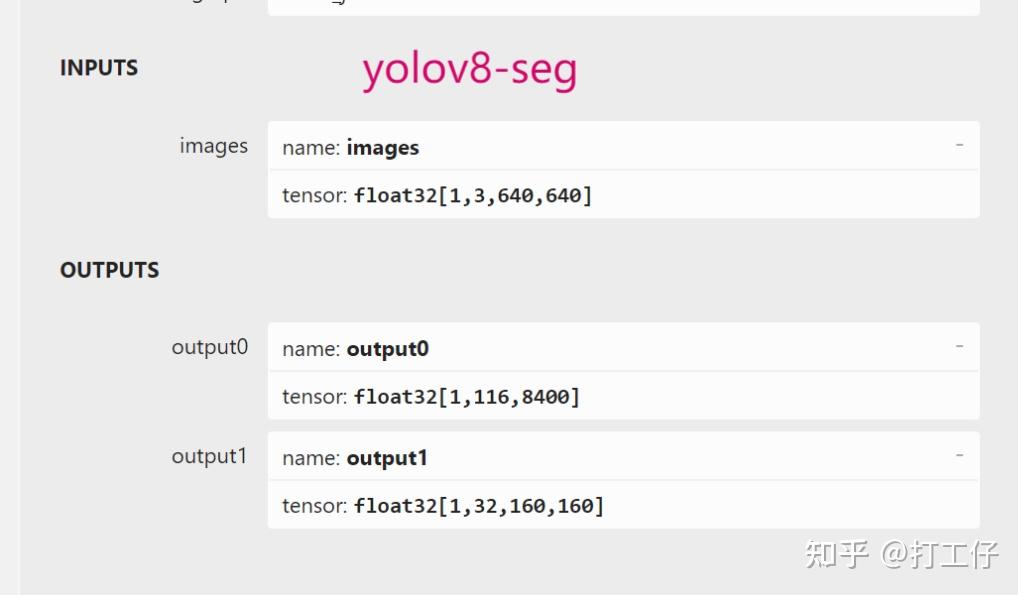Select tensor float32[1,32,160,160] value

[478, 506]
